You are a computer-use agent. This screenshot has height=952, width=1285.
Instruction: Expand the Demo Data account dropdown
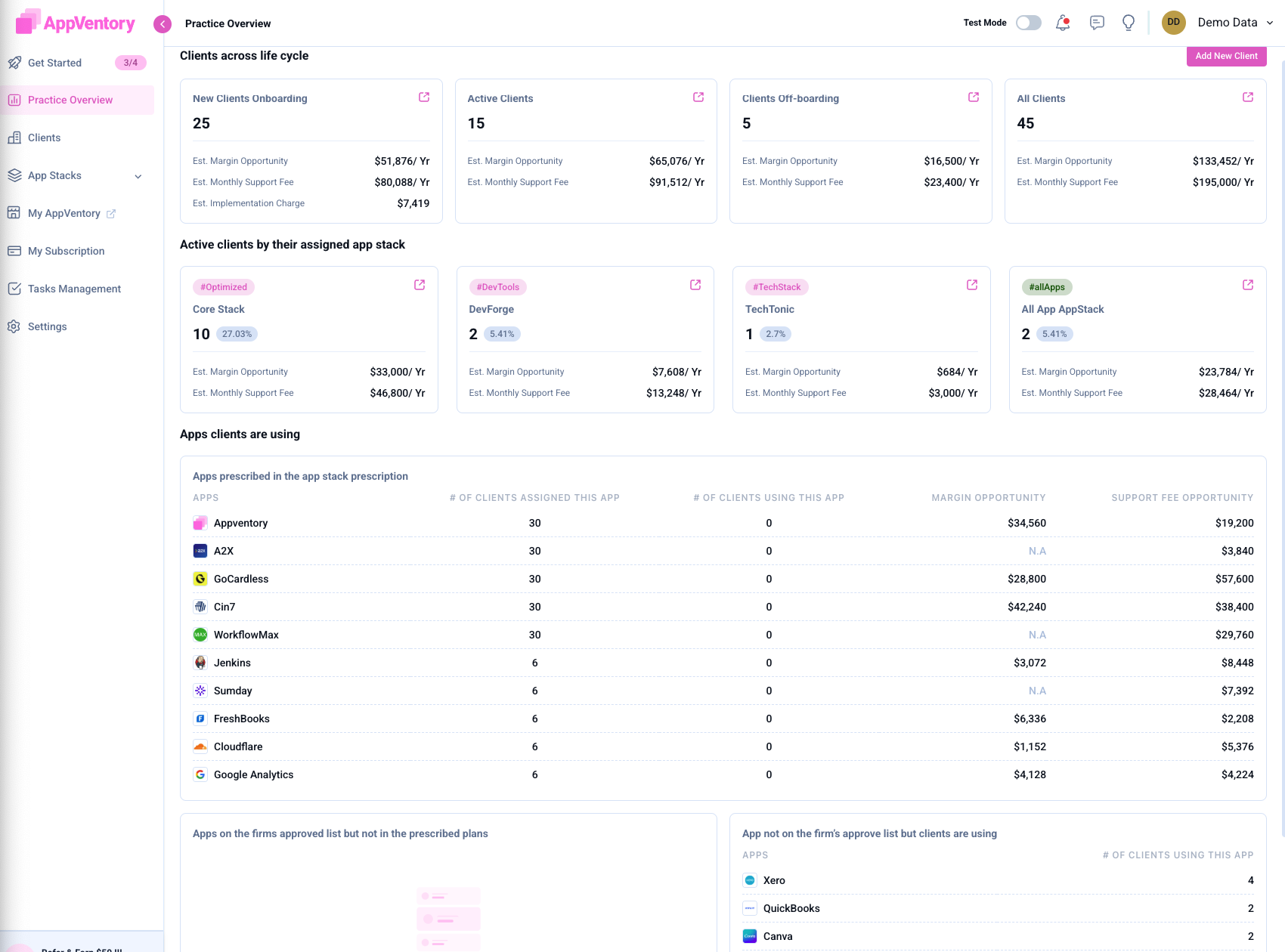[1270, 23]
